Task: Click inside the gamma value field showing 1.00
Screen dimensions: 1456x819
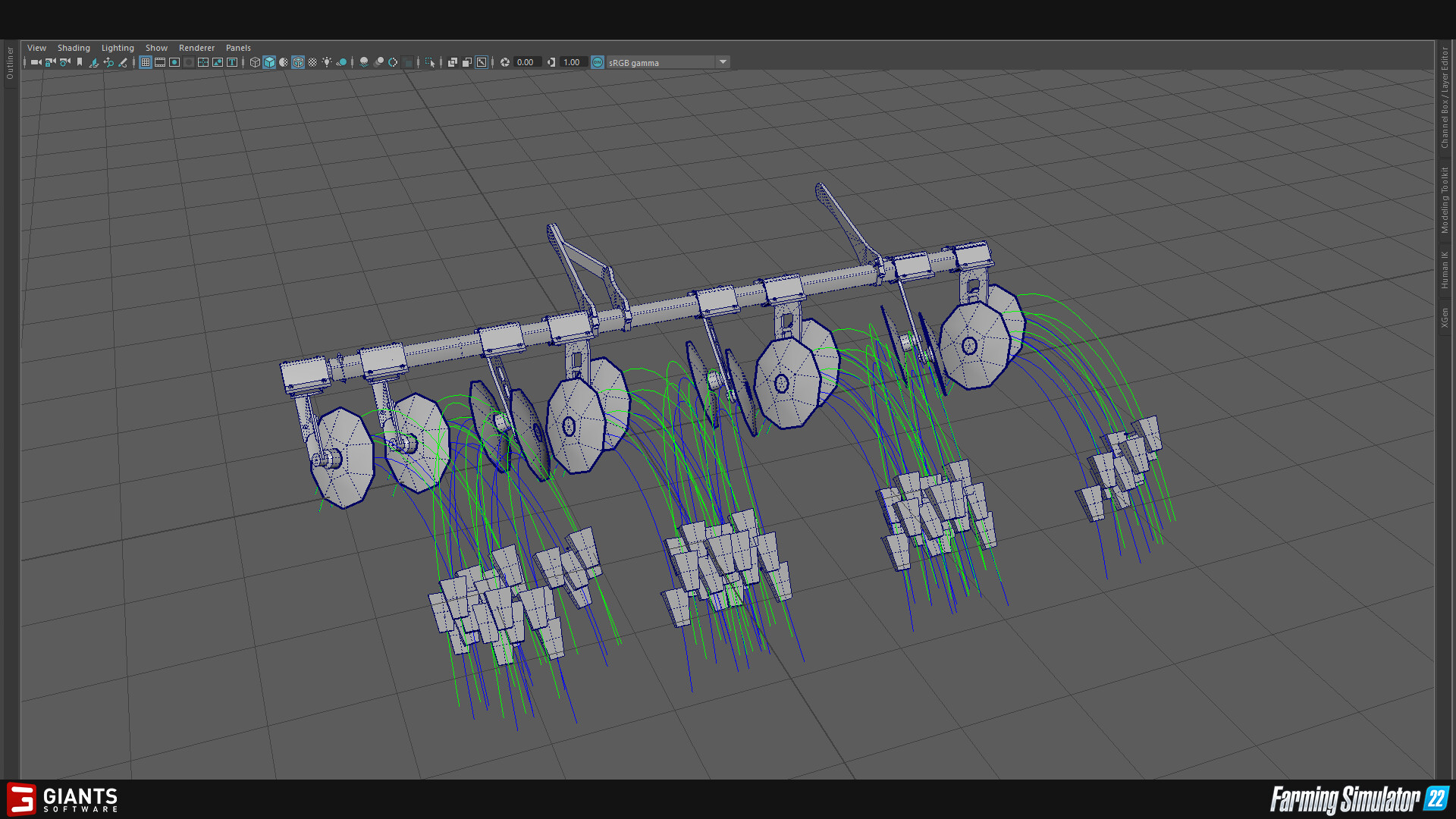Action: [572, 62]
